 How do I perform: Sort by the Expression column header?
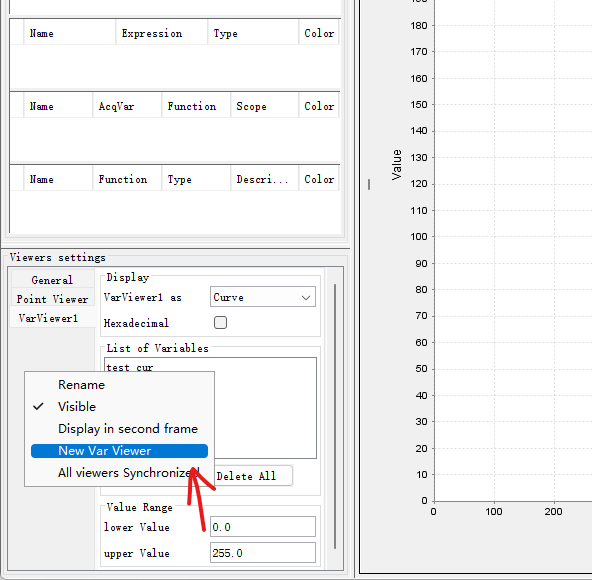click(x=162, y=33)
